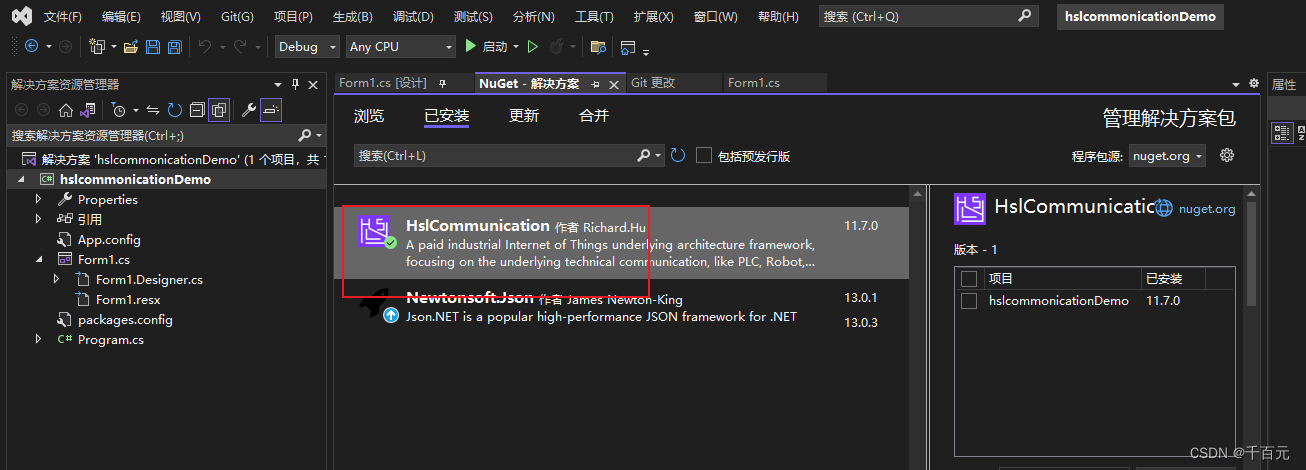Click the Home icon in Solution Explorer toolbar
Viewport: 1306px width, 470px height.
click(x=66, y=110)
